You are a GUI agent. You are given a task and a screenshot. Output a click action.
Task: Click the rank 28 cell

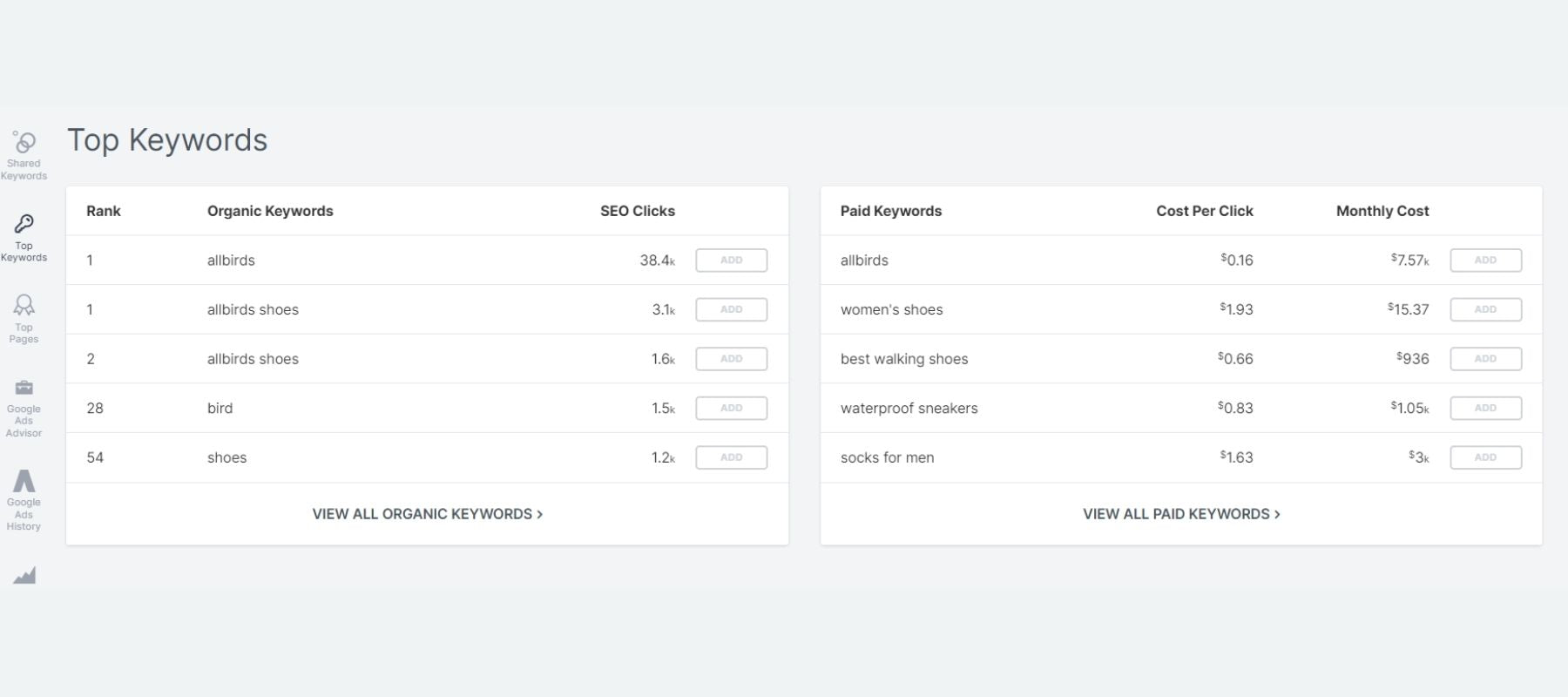tap(95, 408)
